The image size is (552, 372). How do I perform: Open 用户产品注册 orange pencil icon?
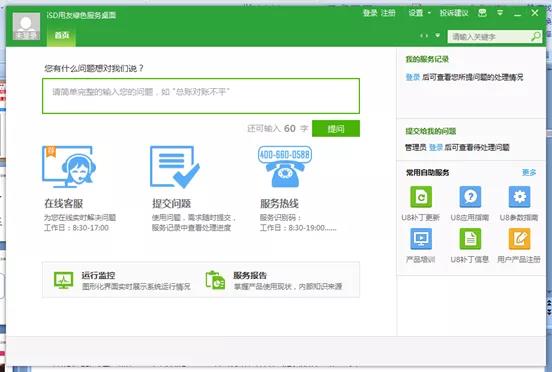pyautogui.click(x=519, y=239)
